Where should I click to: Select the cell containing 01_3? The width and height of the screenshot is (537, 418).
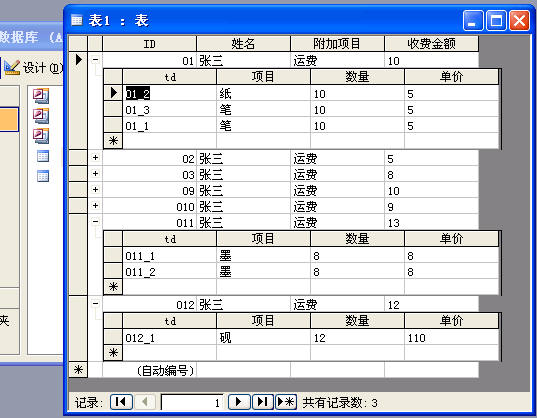(170, 110)
